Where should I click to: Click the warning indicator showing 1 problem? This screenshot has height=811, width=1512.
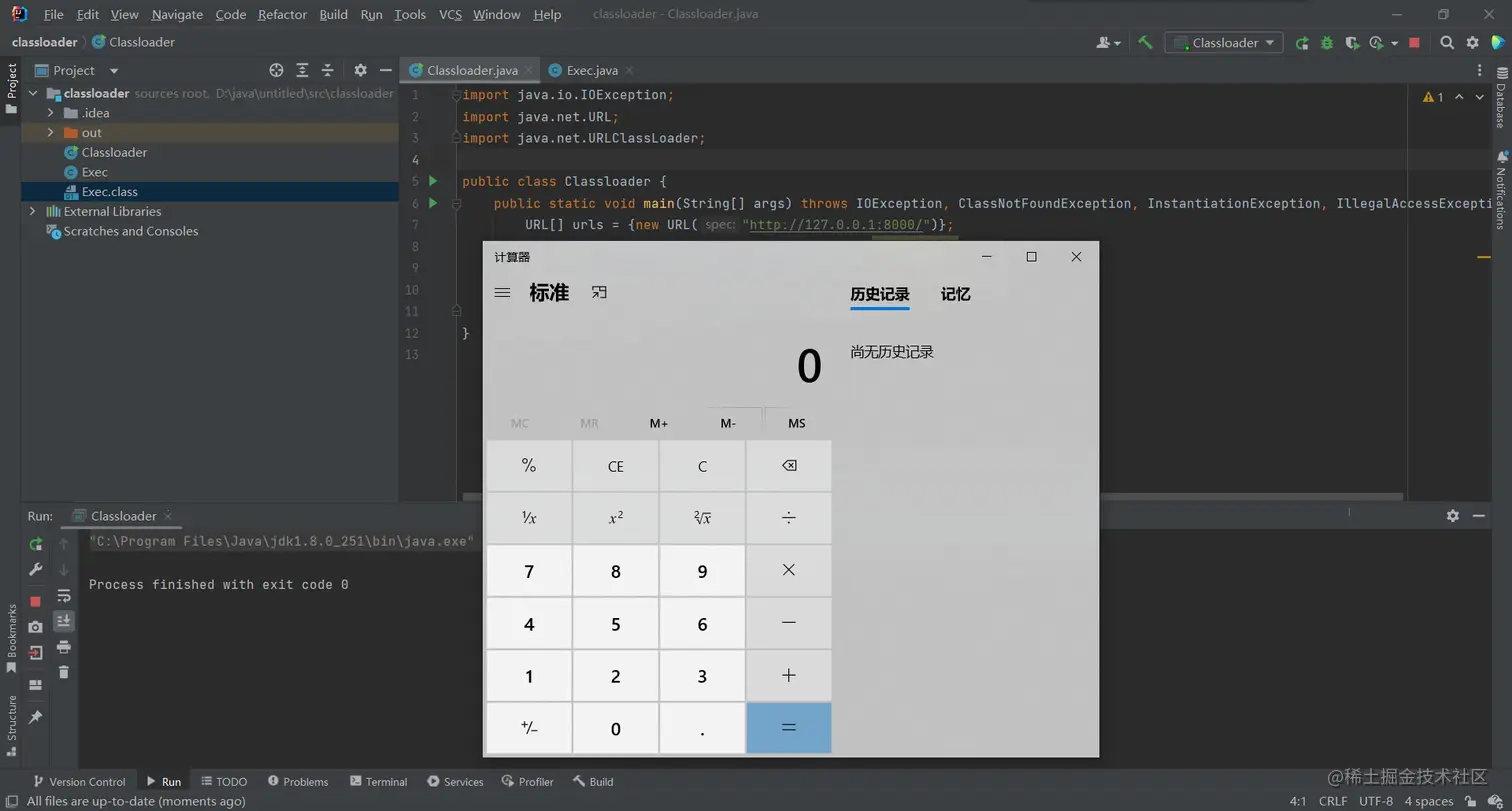(x=1433, y=97)
